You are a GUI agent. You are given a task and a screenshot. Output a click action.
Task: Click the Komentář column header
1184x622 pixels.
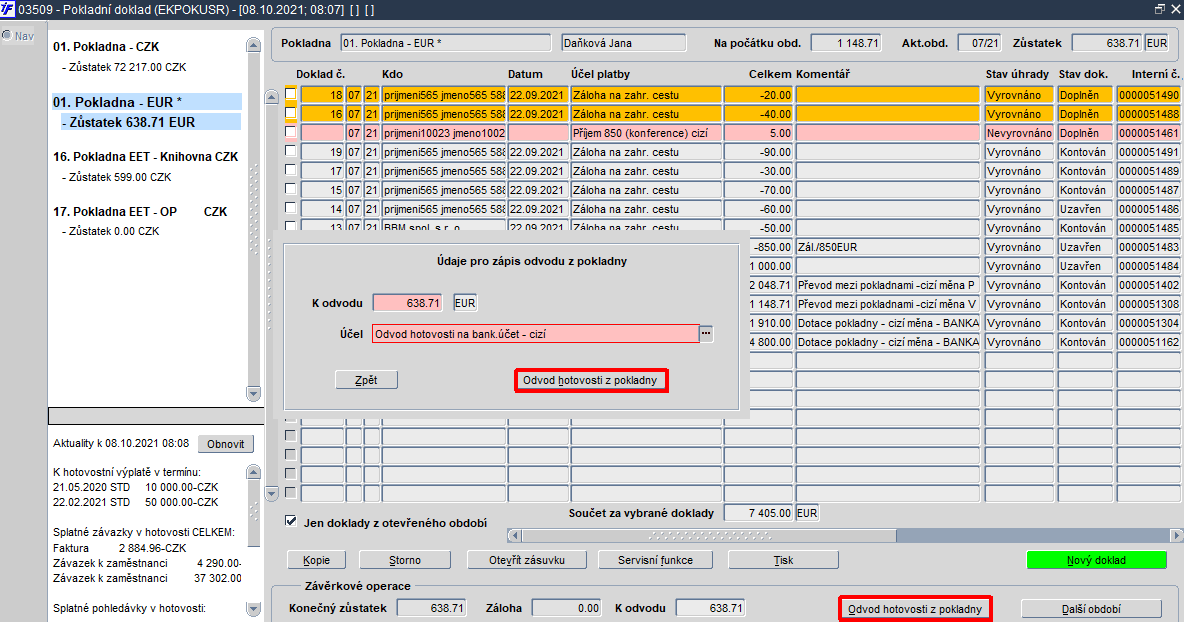823,74
